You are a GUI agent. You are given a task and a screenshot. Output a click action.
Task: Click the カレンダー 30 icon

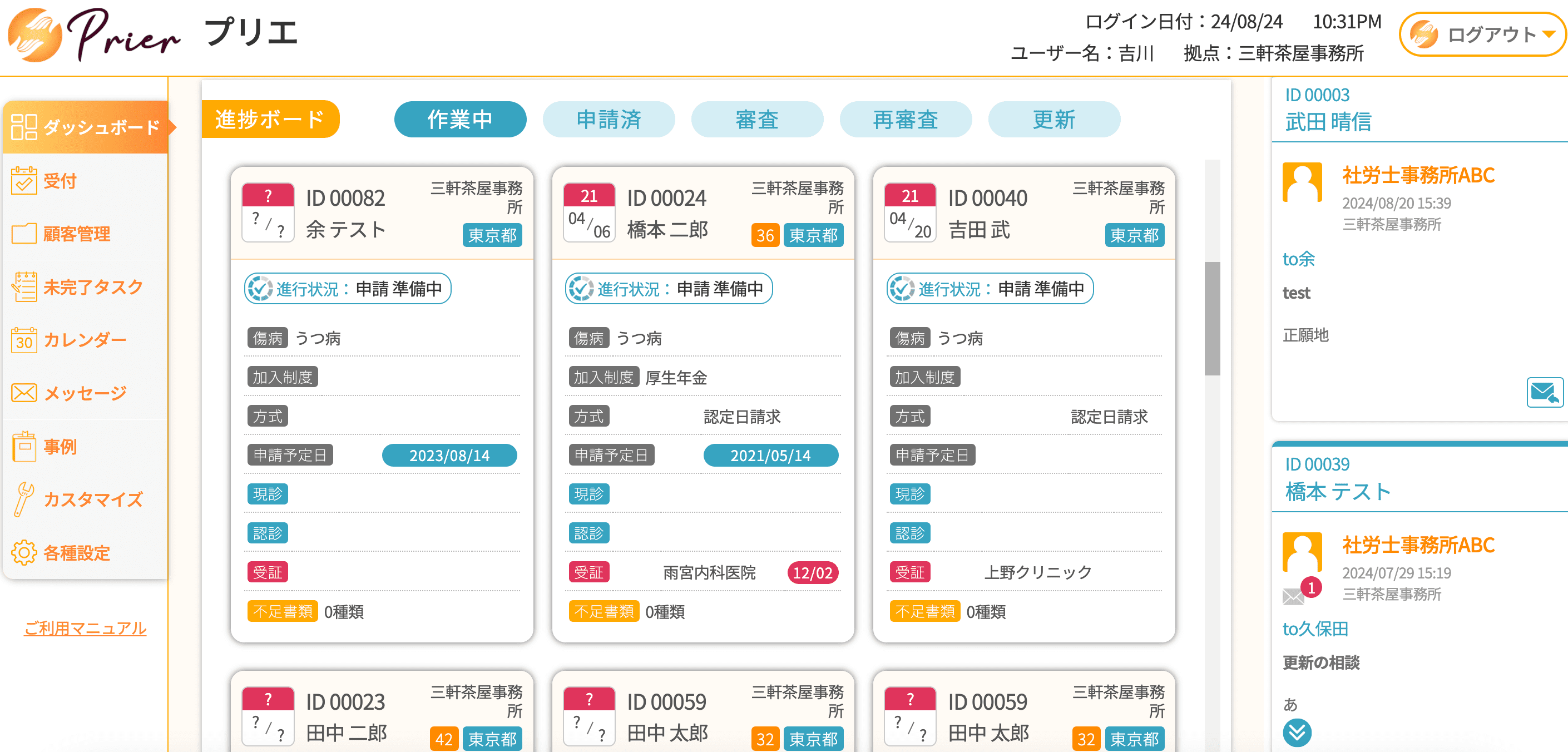point(24,340)
